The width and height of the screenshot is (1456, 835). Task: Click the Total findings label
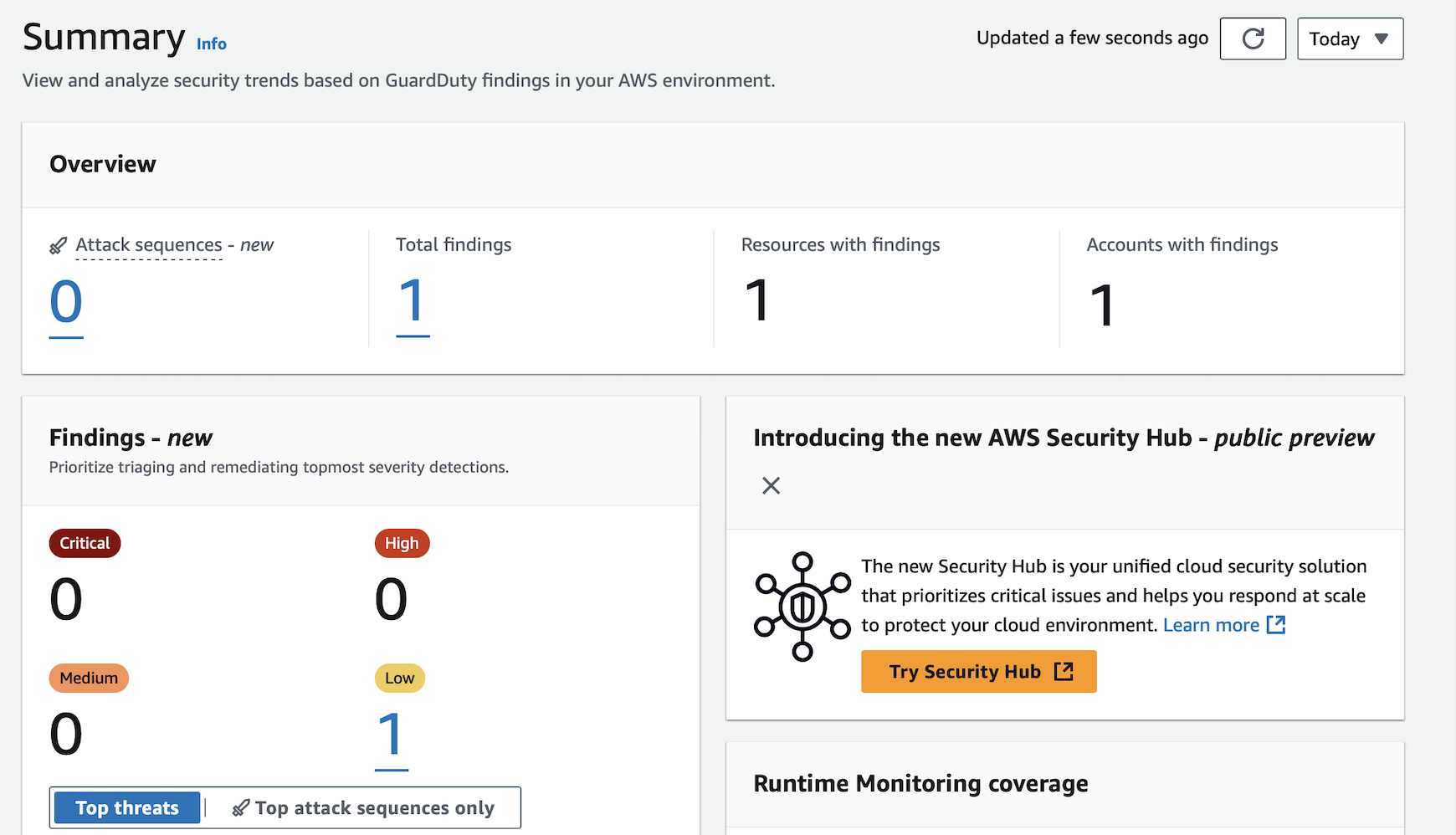click(x=454, y=245)
